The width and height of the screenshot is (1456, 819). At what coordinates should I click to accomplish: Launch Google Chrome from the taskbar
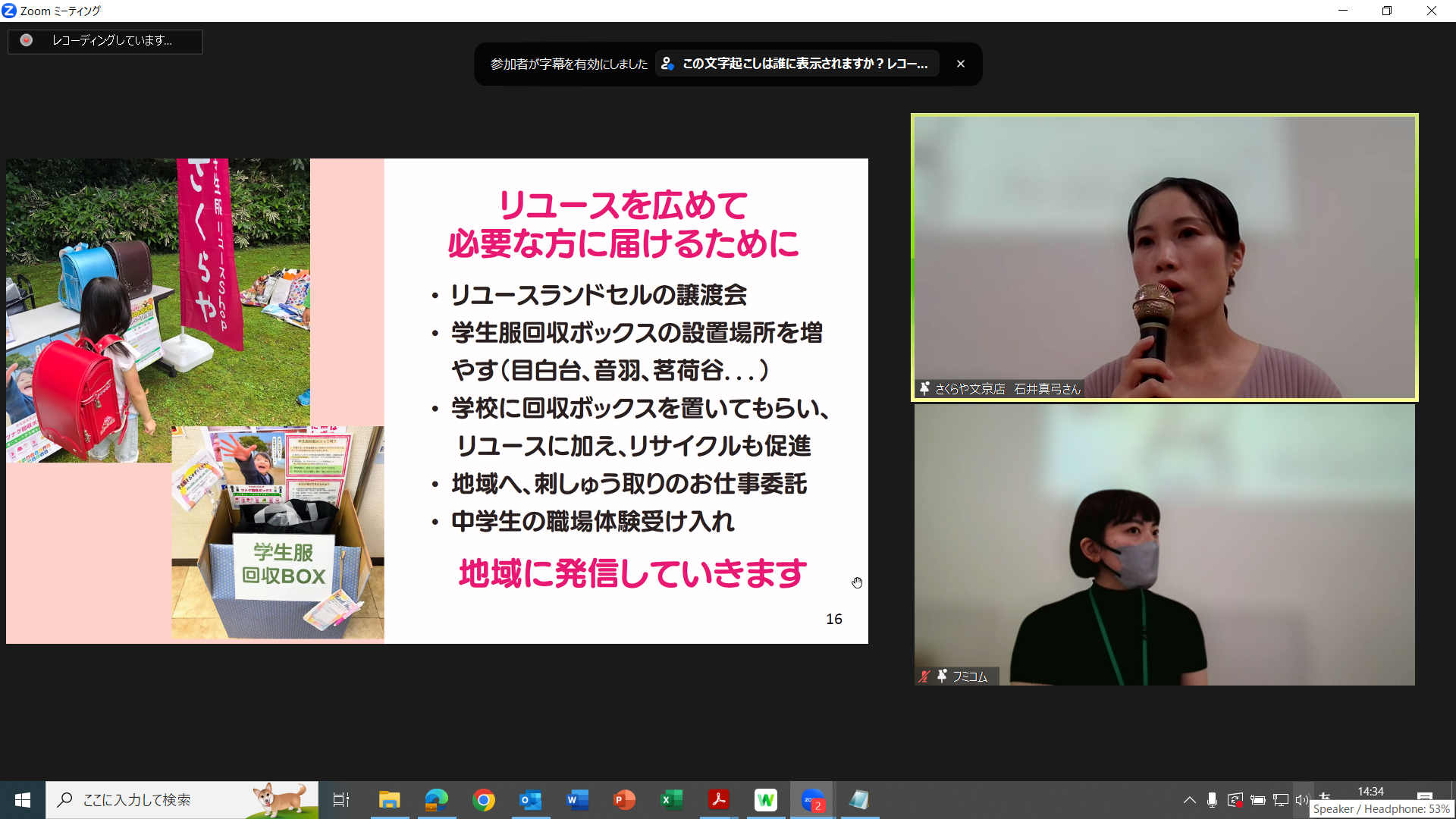point(484,800)
